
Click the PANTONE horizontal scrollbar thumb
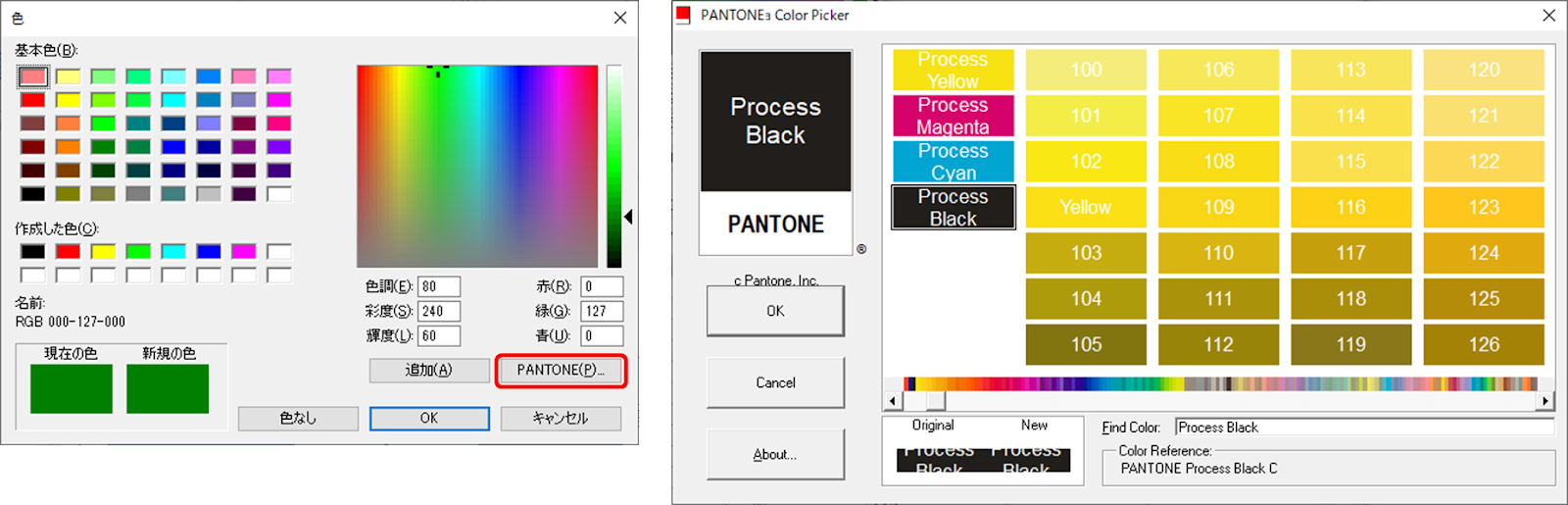pos(936,401)
